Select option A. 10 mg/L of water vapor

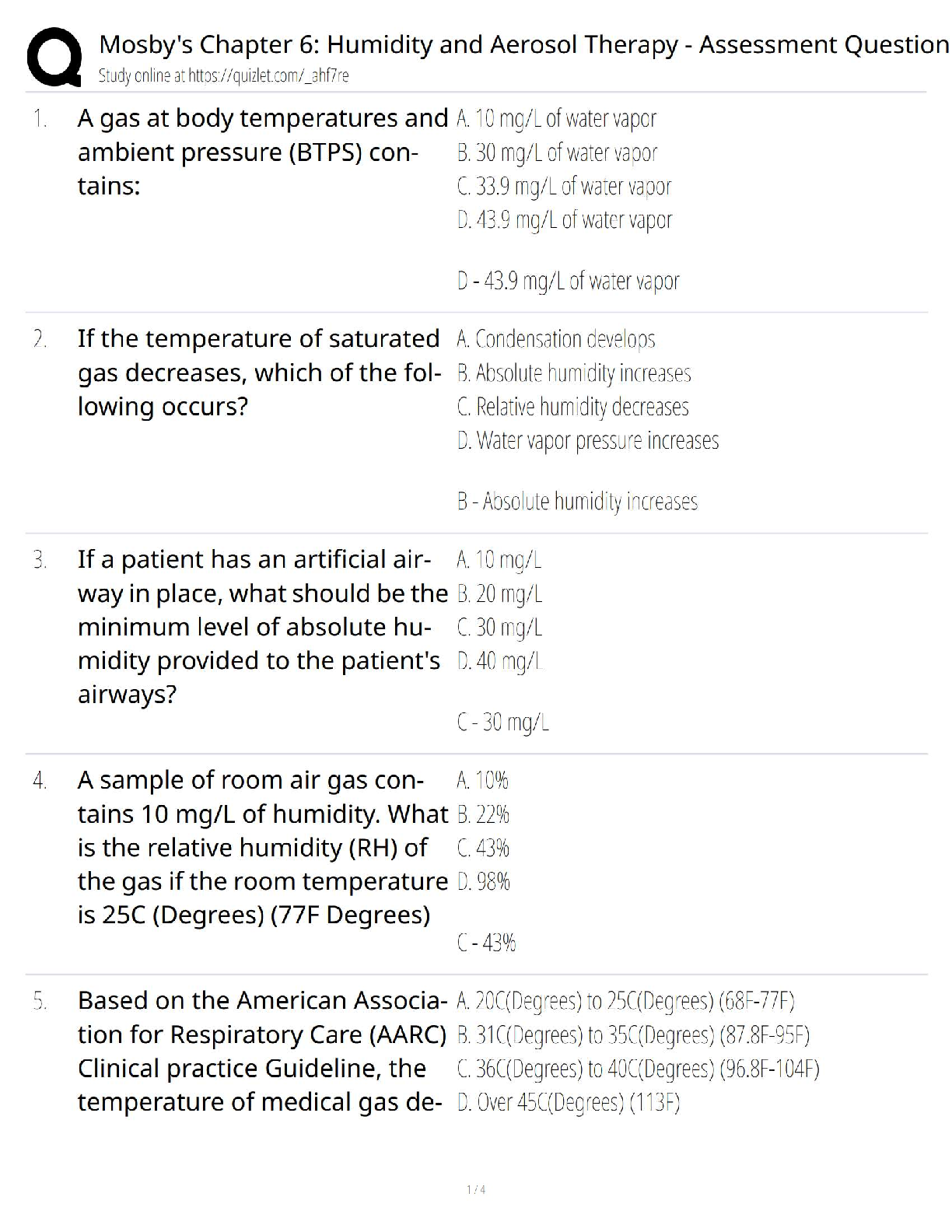pyautogui.click(x=556, y=119)
